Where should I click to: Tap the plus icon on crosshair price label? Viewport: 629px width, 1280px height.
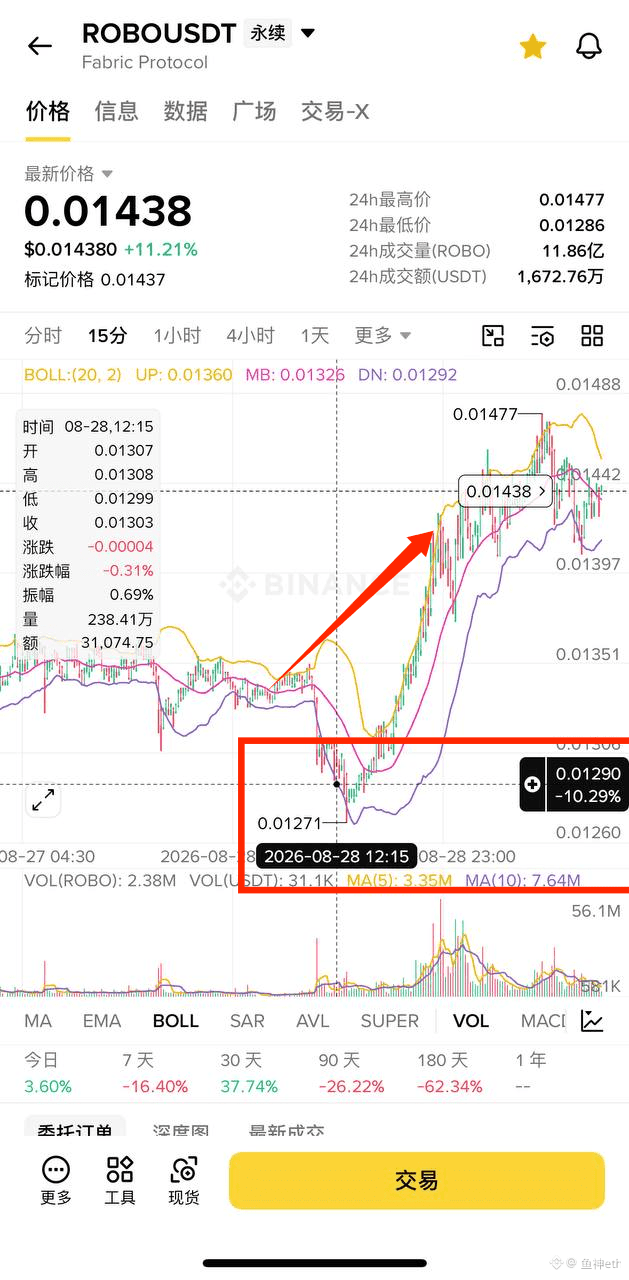532,785
